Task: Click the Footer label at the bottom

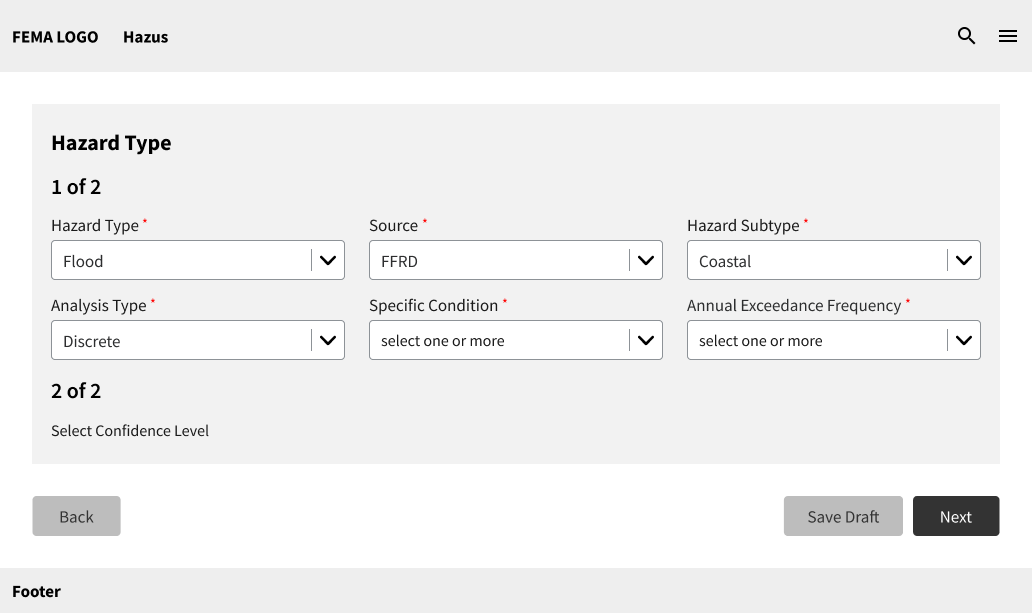Action: tap(36, 591)
